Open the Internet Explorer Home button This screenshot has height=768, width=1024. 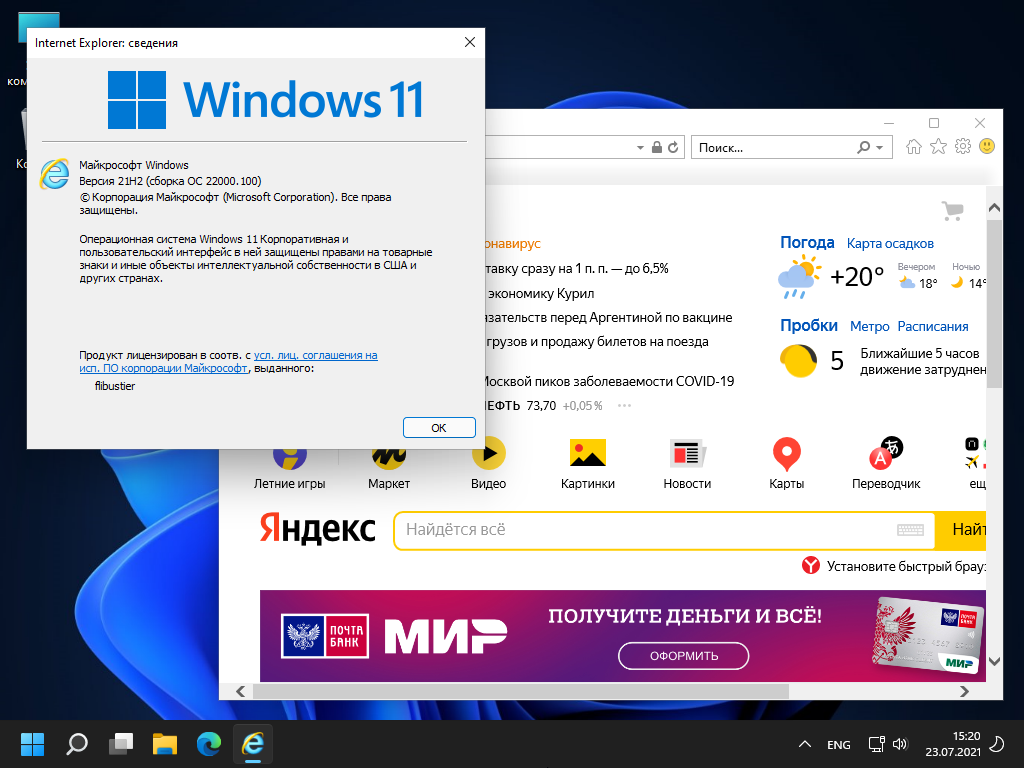[x=913, y=147]
